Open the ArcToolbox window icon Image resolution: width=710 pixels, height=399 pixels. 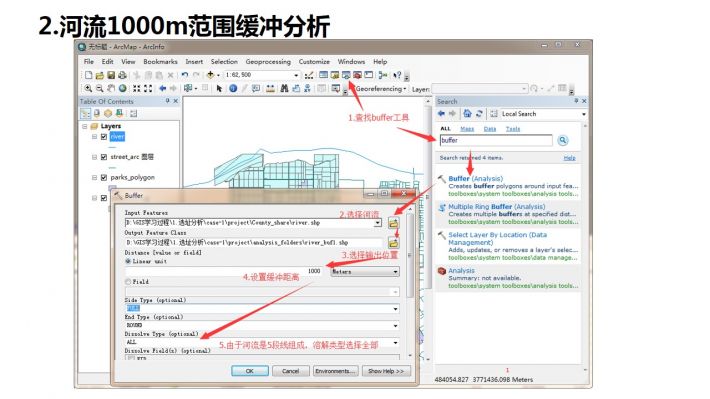(x=357, y=75)
